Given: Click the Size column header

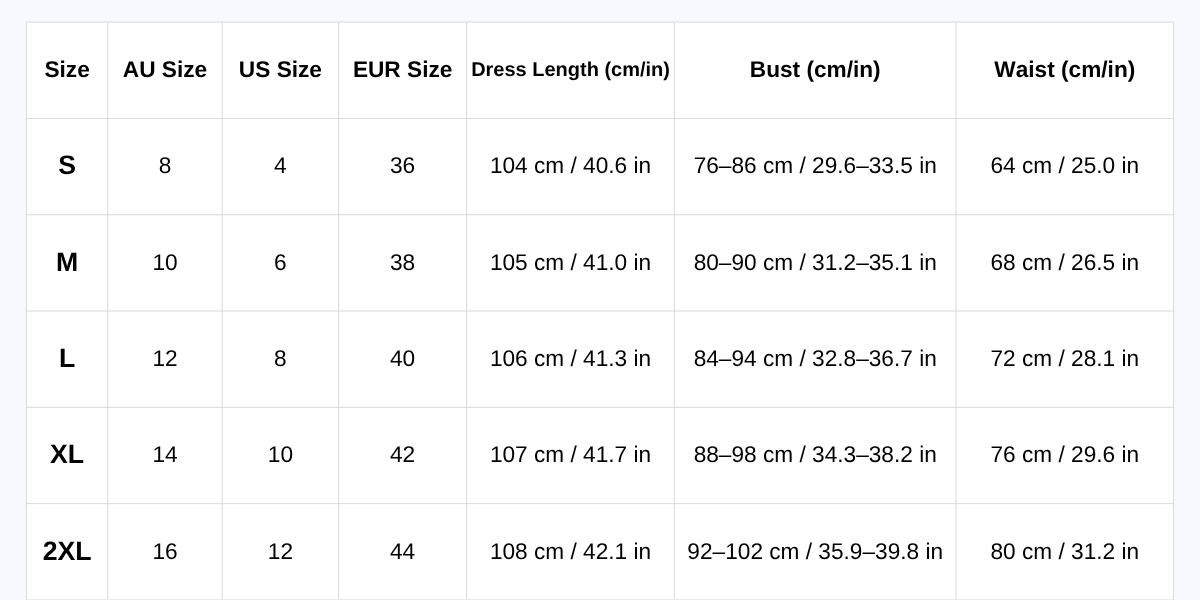Looking at the screenshot, I should pos(67,70).
